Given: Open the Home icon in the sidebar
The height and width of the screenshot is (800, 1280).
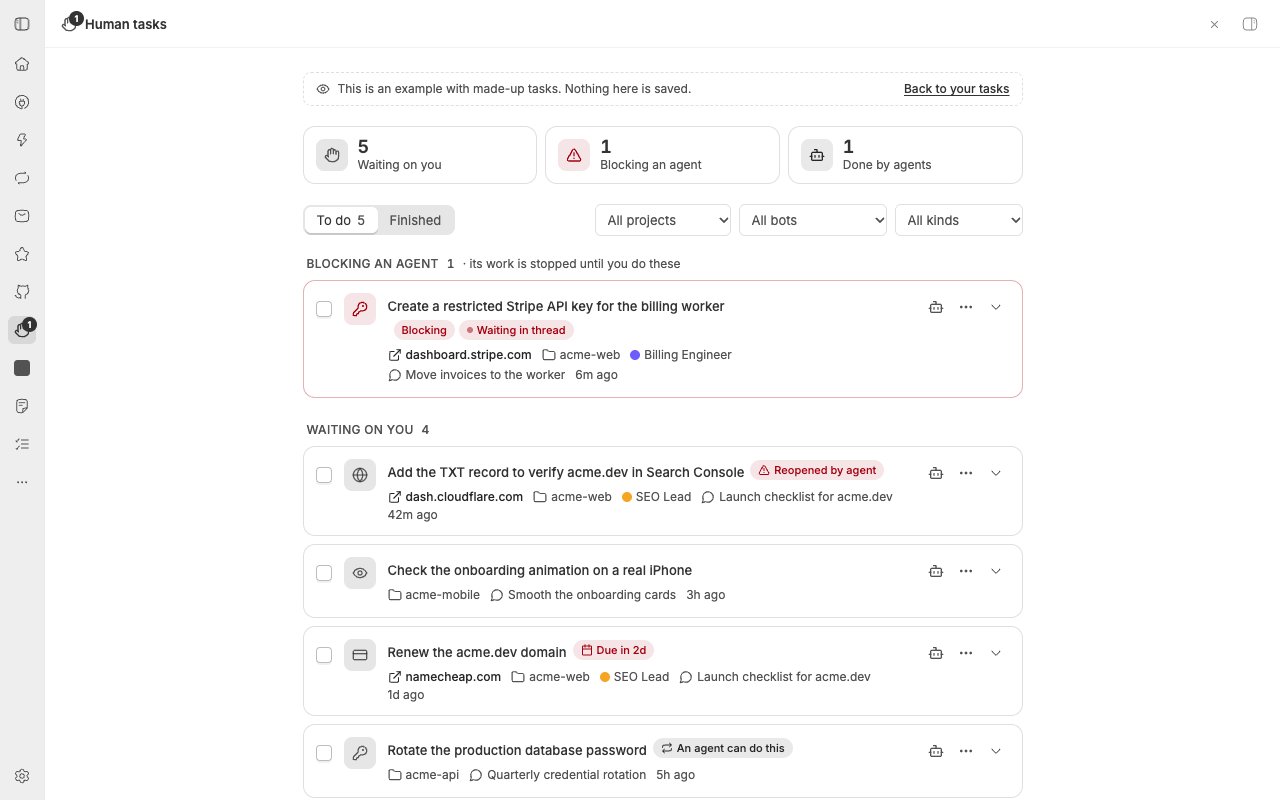Looking at the screenshot, I should (22, 64).
